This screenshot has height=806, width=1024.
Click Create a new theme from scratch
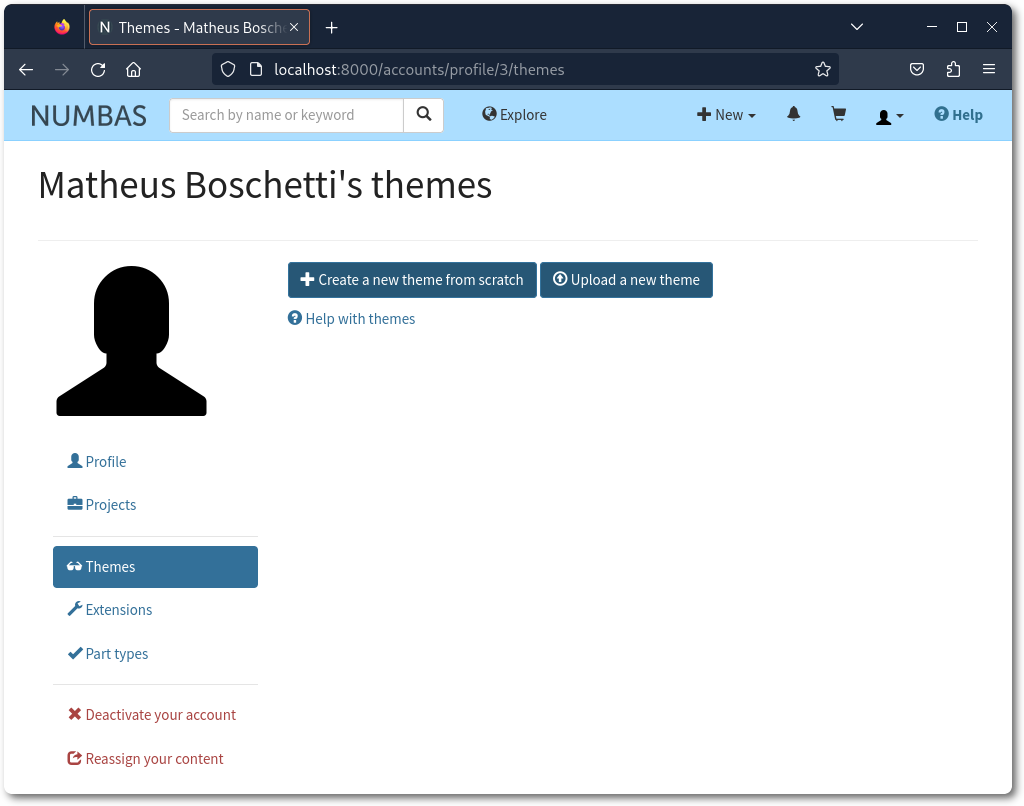pyautogui.click(x=412, y=280)
